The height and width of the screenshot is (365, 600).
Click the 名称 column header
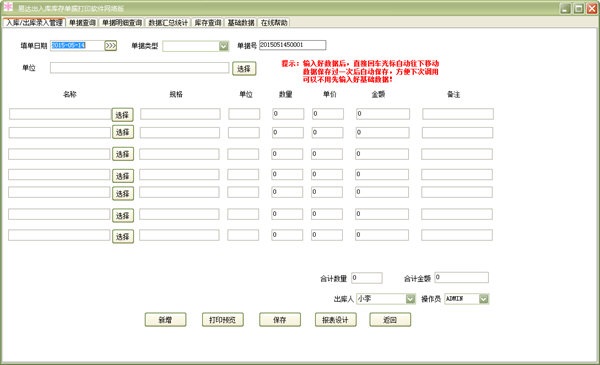pos(70,94)
